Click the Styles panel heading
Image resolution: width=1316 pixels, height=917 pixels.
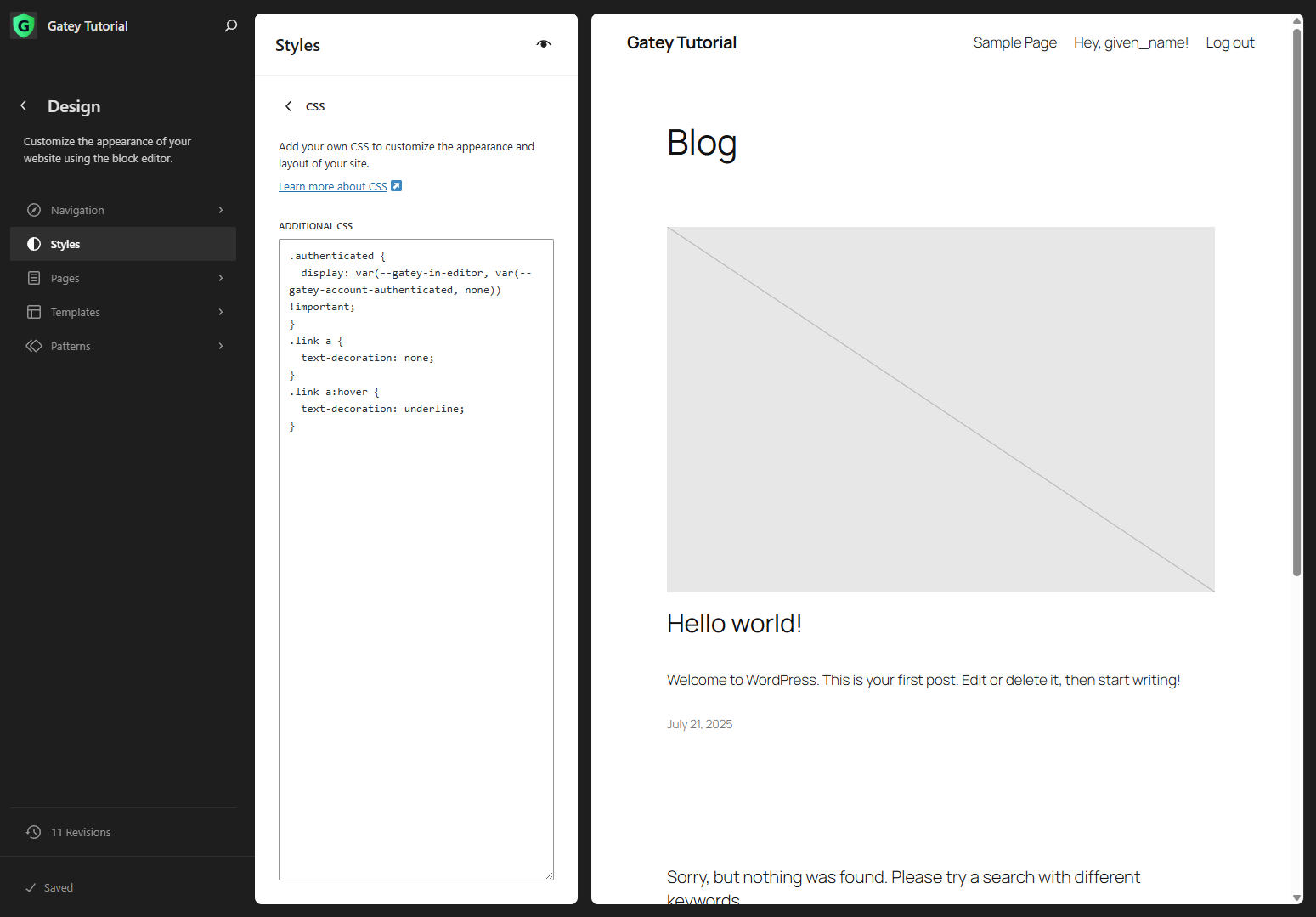tap(297, 45)
